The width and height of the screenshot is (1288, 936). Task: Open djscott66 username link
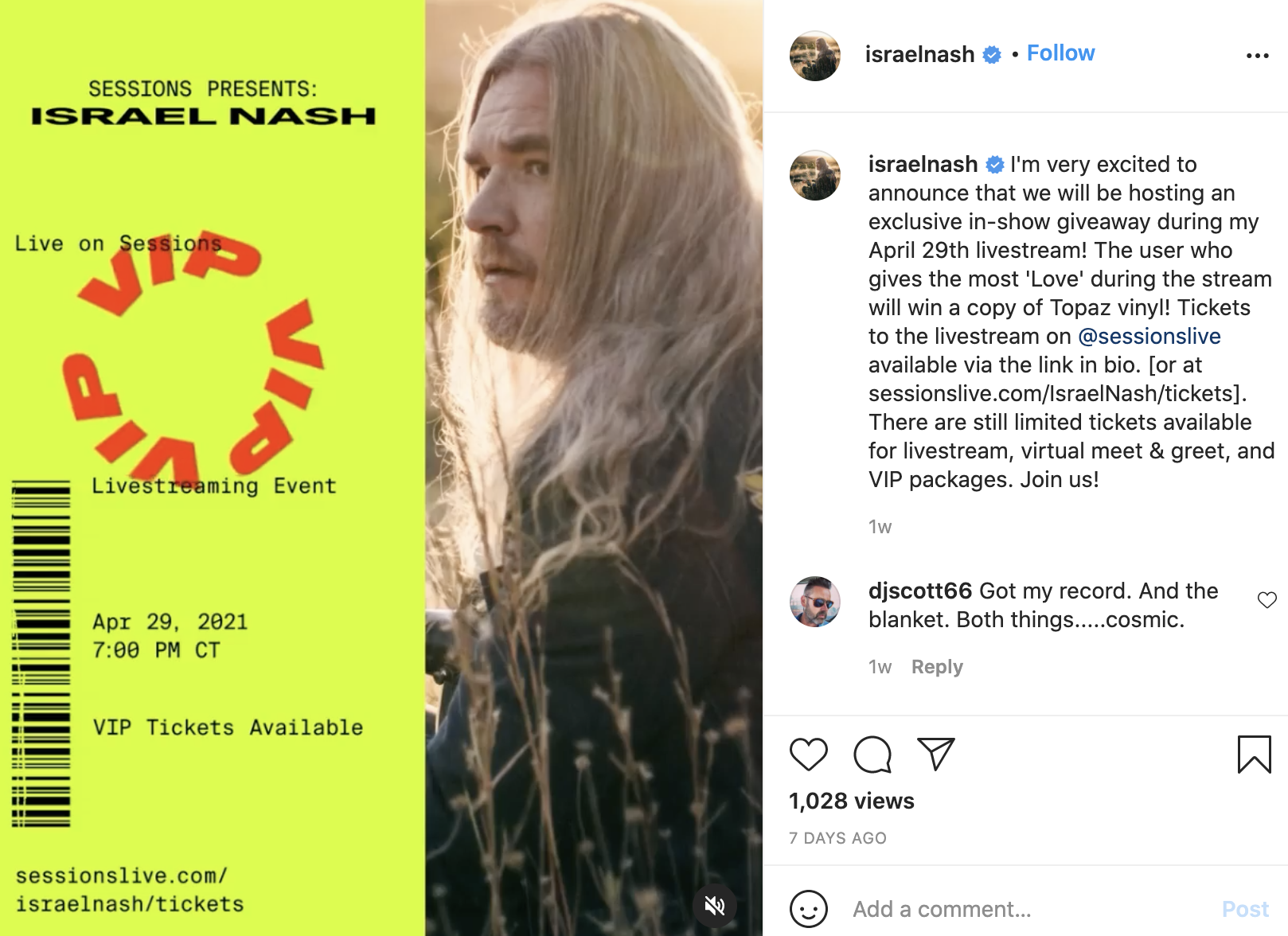[x=919, y=591]
